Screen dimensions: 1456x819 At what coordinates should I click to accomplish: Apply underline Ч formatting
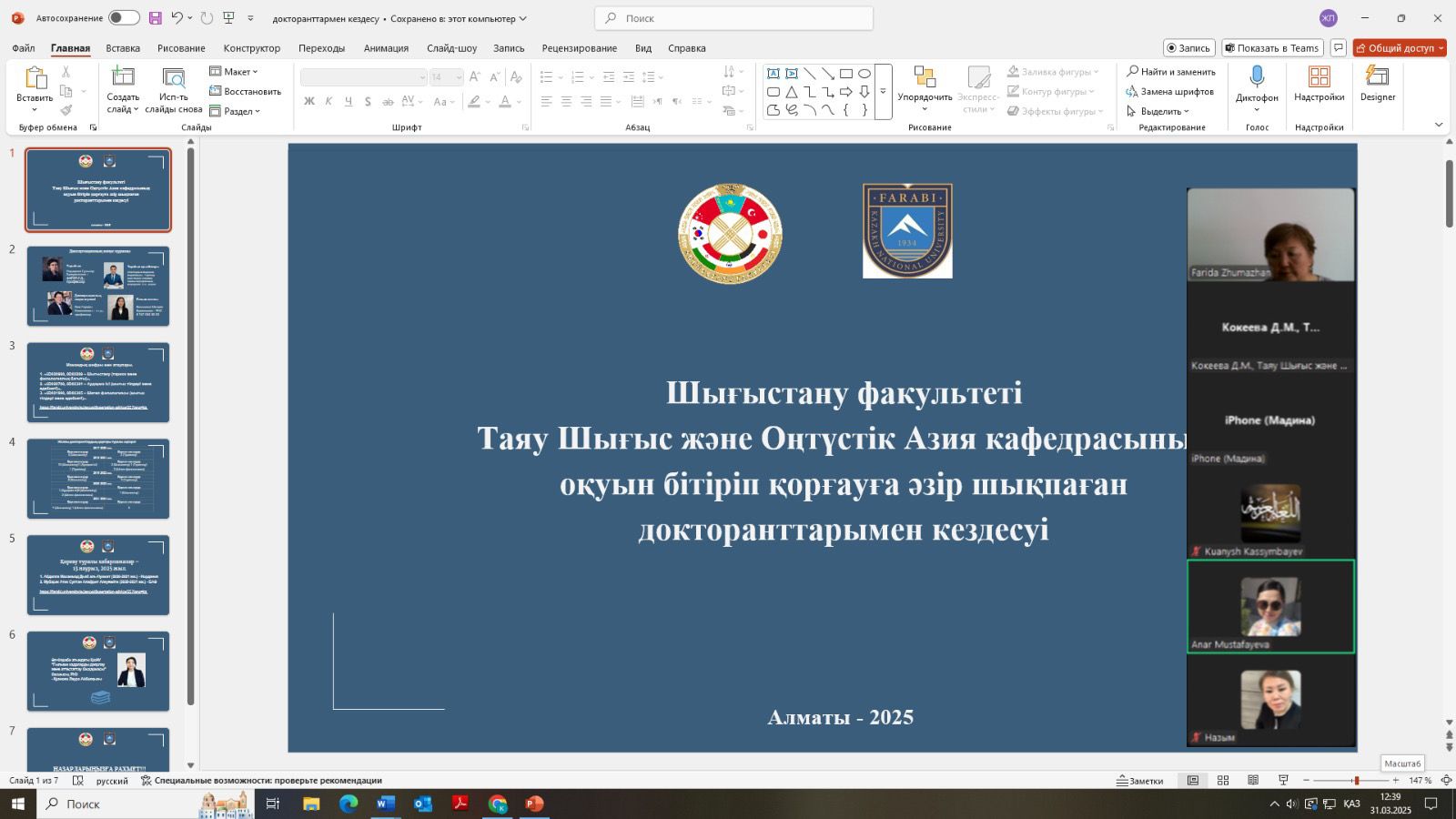(x=348, y=101)
